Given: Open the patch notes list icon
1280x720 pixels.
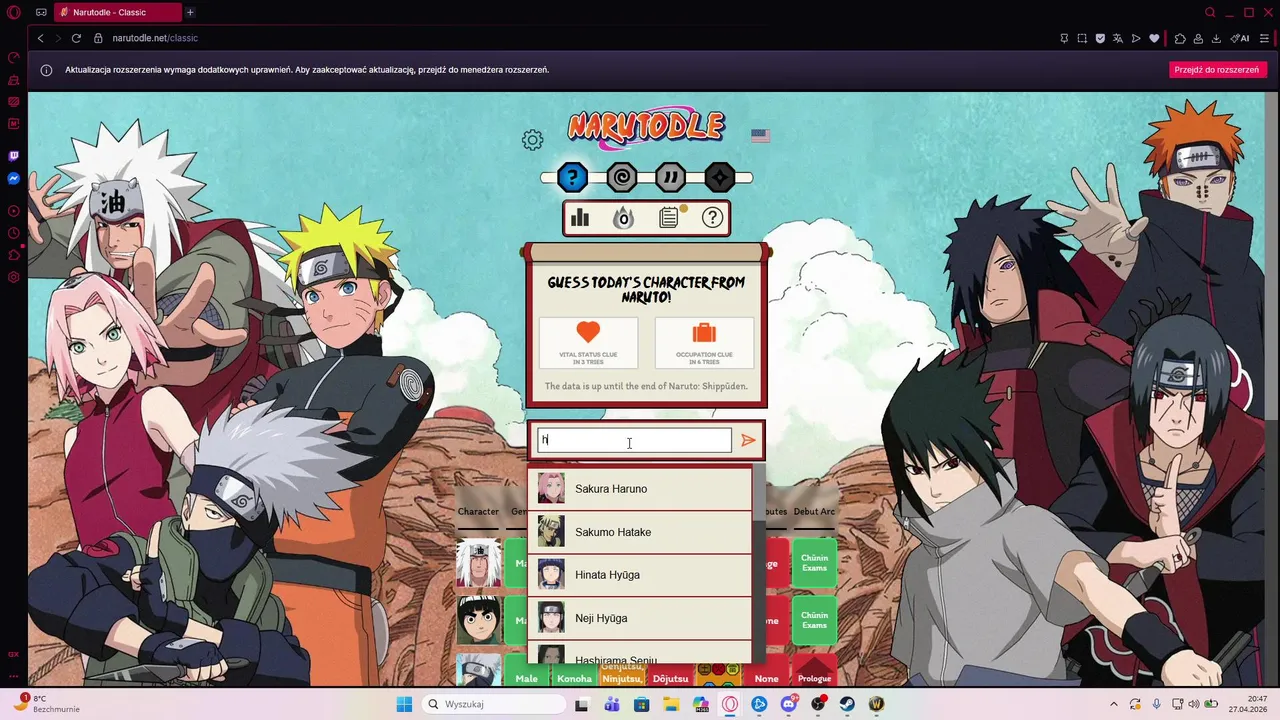Looking at the screenshot, I should [x=669, y=217].
